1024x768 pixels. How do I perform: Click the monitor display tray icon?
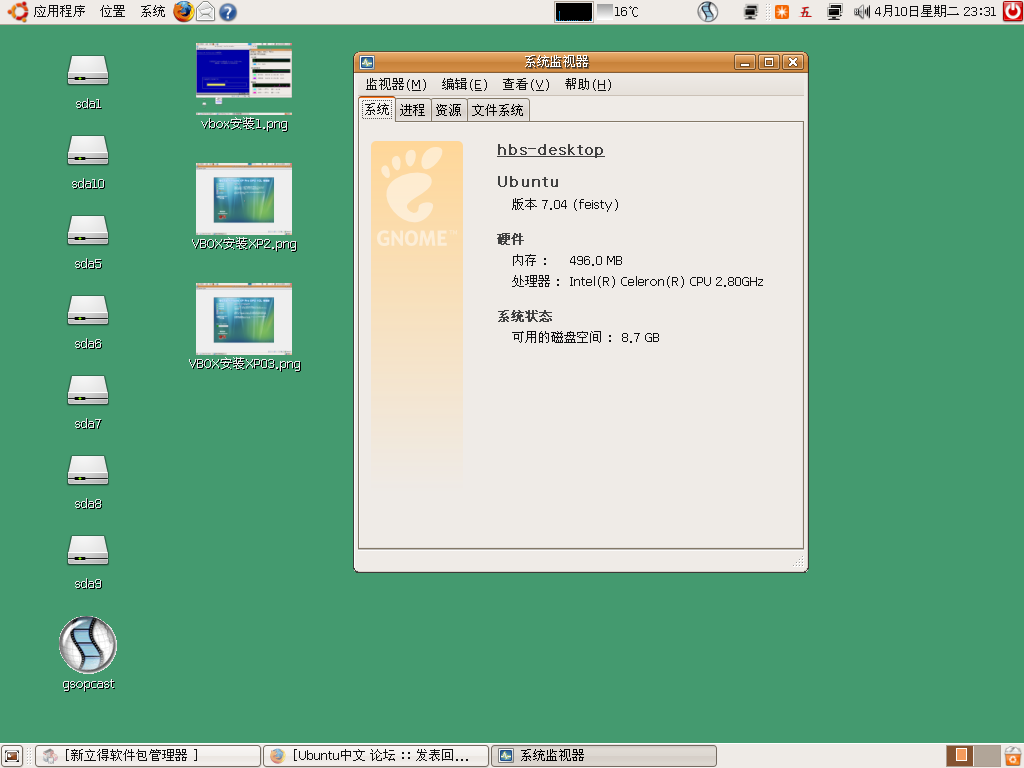[751, 12]
